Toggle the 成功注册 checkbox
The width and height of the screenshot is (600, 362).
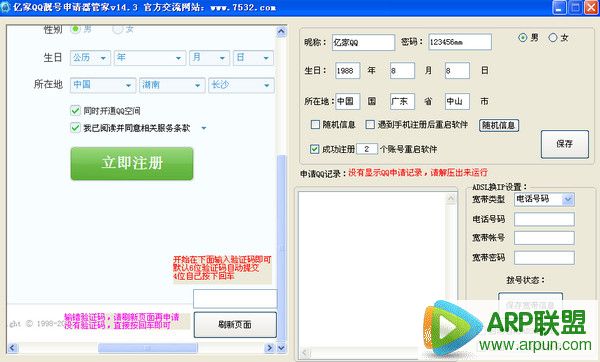tap(315, 149)
